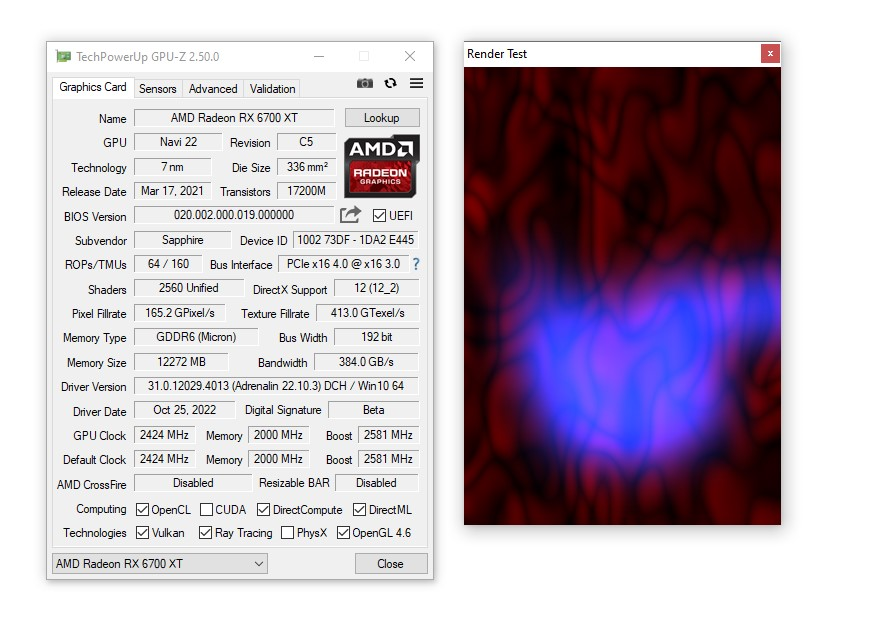Click the Revision value C5
877x625 pixels.
coord(306,142)
